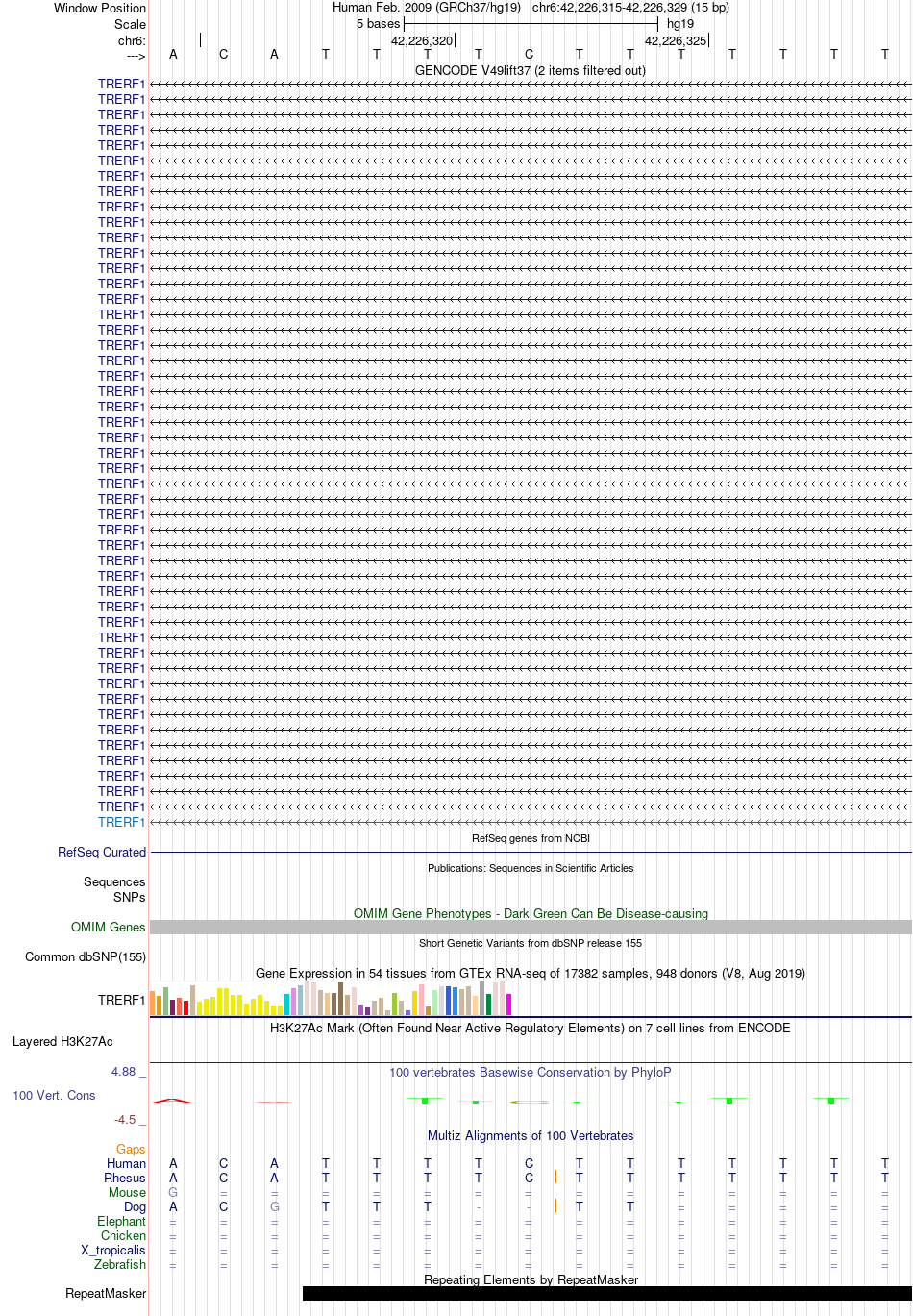Viewport: 913px width, 1316px height.
Task: Click the OMIM Genes track label
Action: tap(109, 927)
